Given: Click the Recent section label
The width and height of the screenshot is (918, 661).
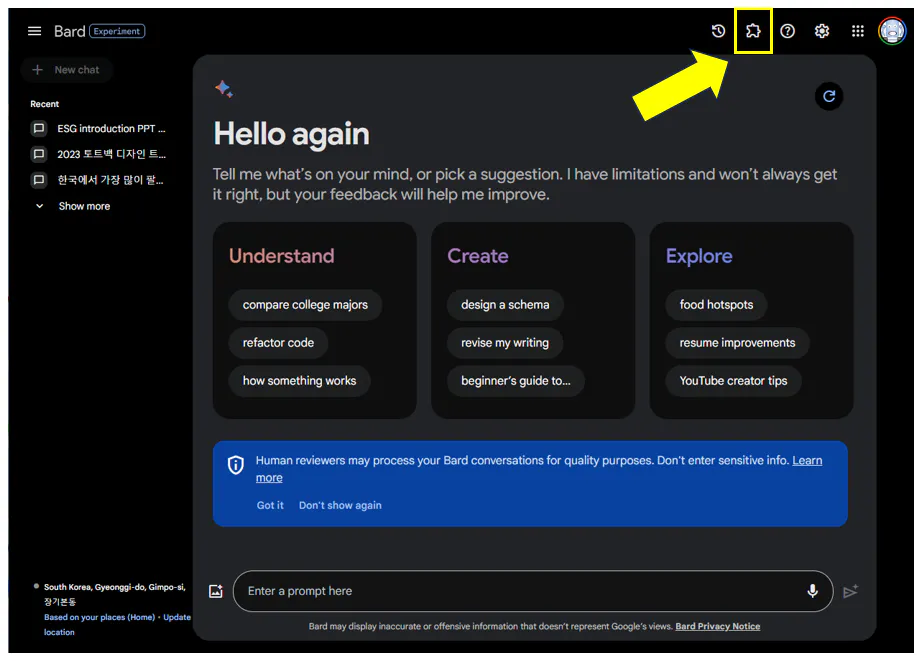Looking at the screenshot, I should click(x=44, y=104).
